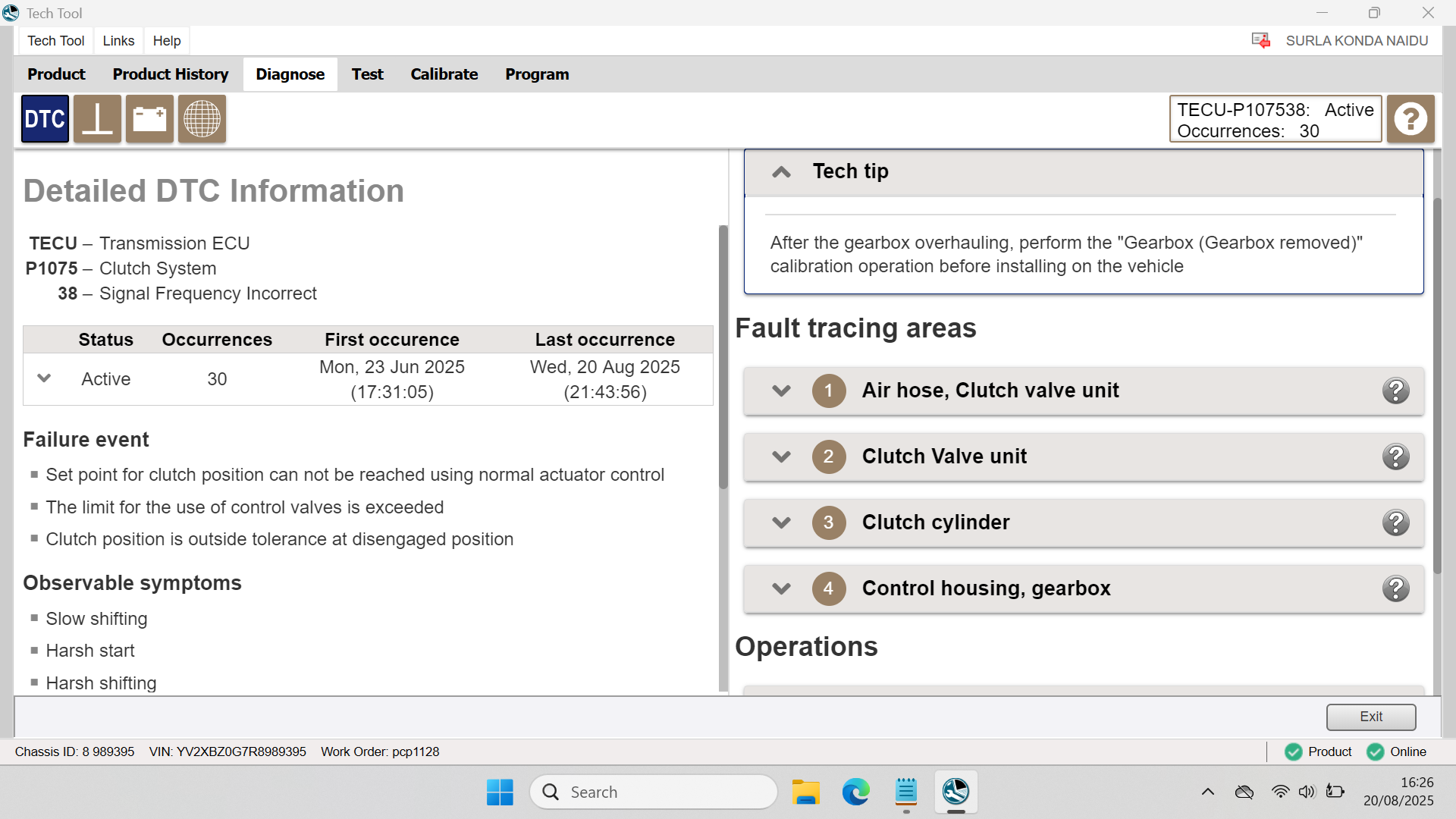
Task: Switch to the Product History tab
Action: pos(171,74)
